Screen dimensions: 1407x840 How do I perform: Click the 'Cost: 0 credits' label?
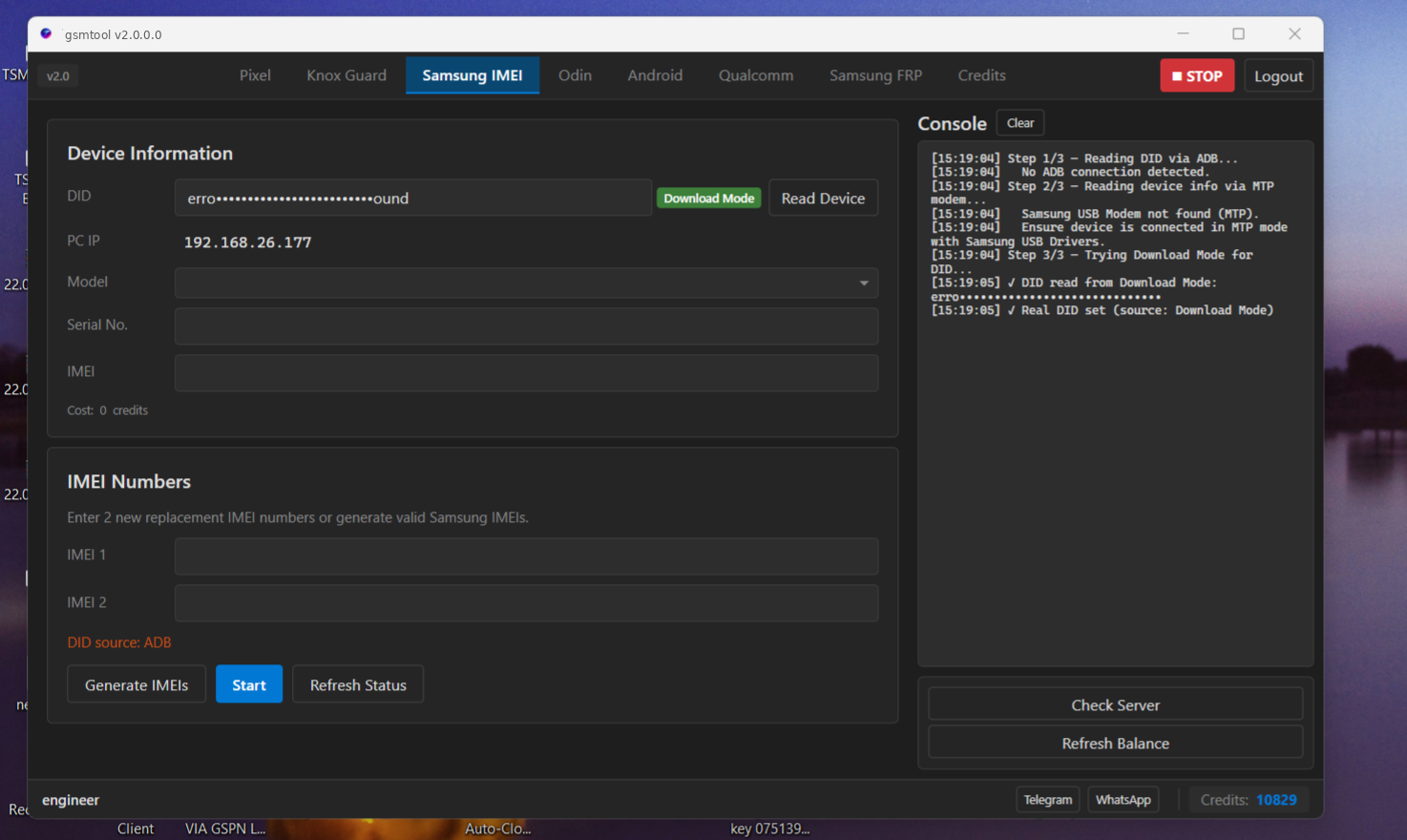[x=107, y=410]
